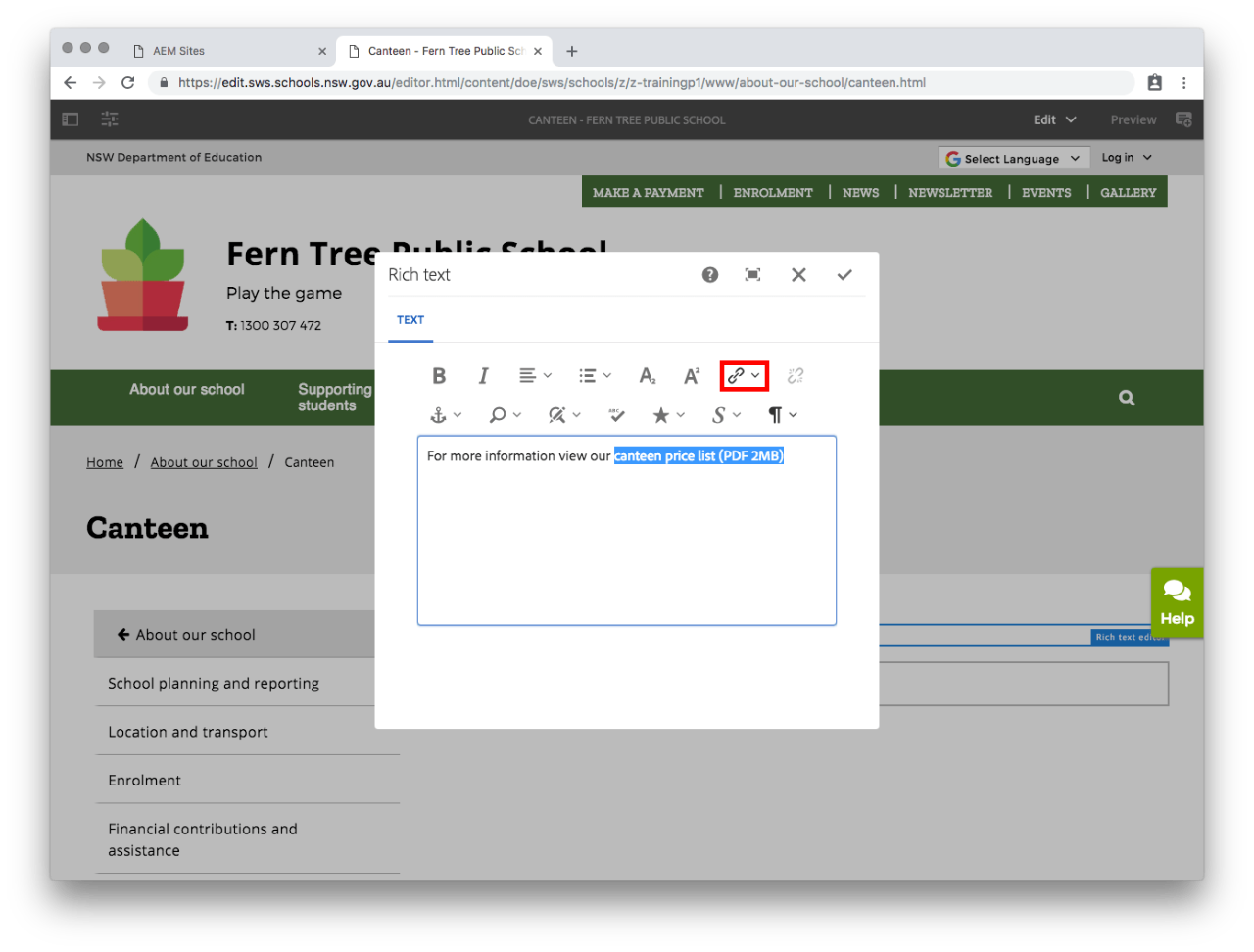Click the spell check icon
This screenshot has height=952, width=1254.
tap(616, 415)
